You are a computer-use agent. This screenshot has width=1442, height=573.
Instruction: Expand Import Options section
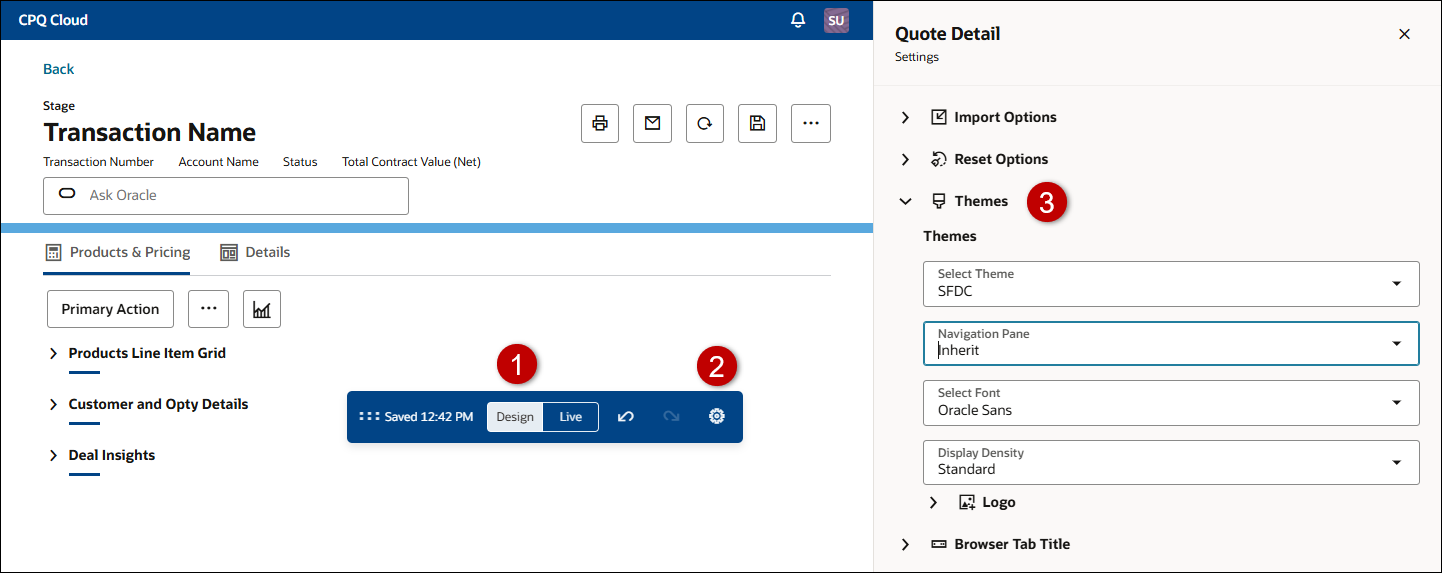pyautogui.click(x=905, y=117)
